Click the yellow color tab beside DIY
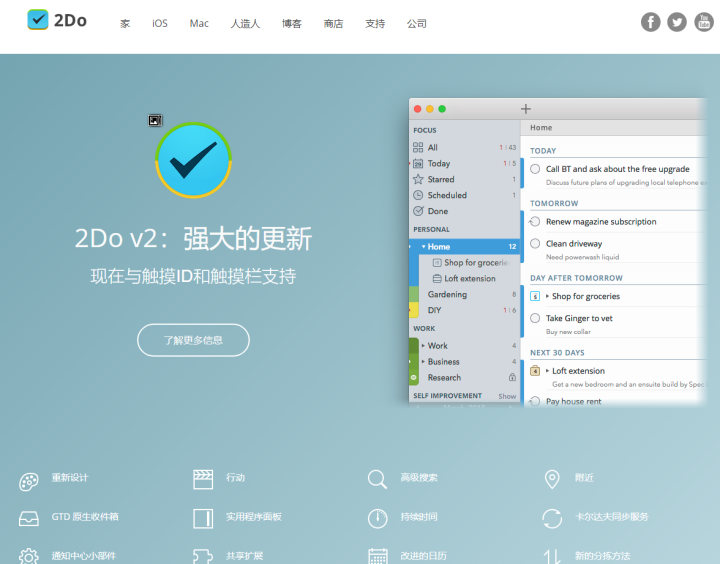The width and height of the screenshot is (720, 564). point(414,310)
